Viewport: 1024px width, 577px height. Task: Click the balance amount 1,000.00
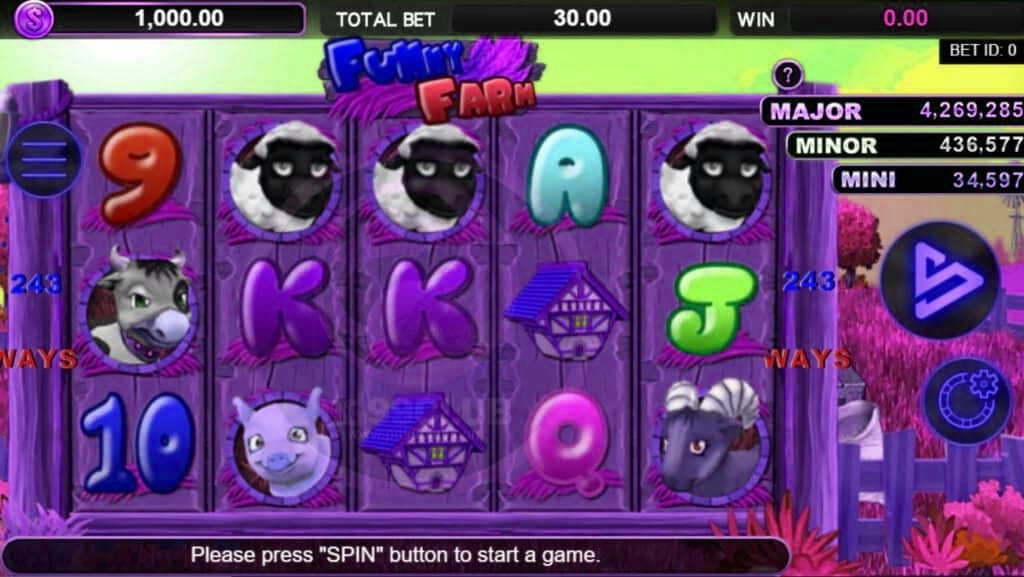179,18
